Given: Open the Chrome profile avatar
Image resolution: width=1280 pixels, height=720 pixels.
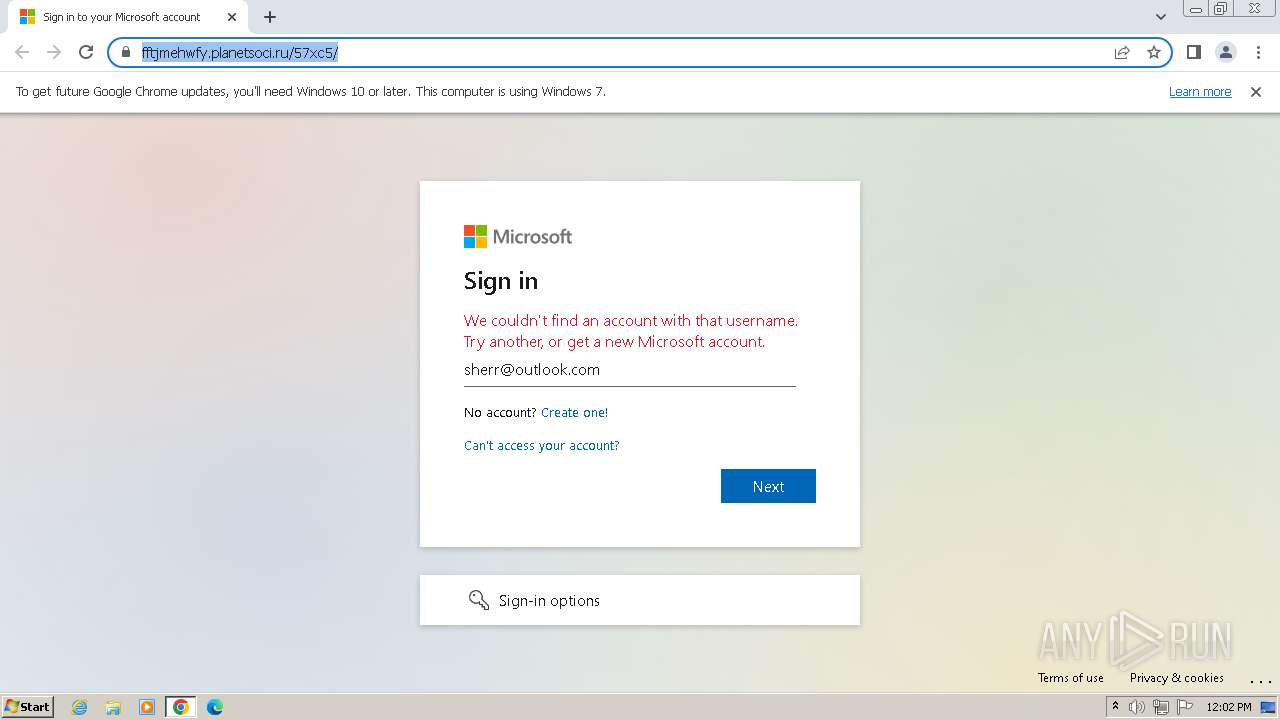Looking at the screenshot, I should tap(1225, 52).
